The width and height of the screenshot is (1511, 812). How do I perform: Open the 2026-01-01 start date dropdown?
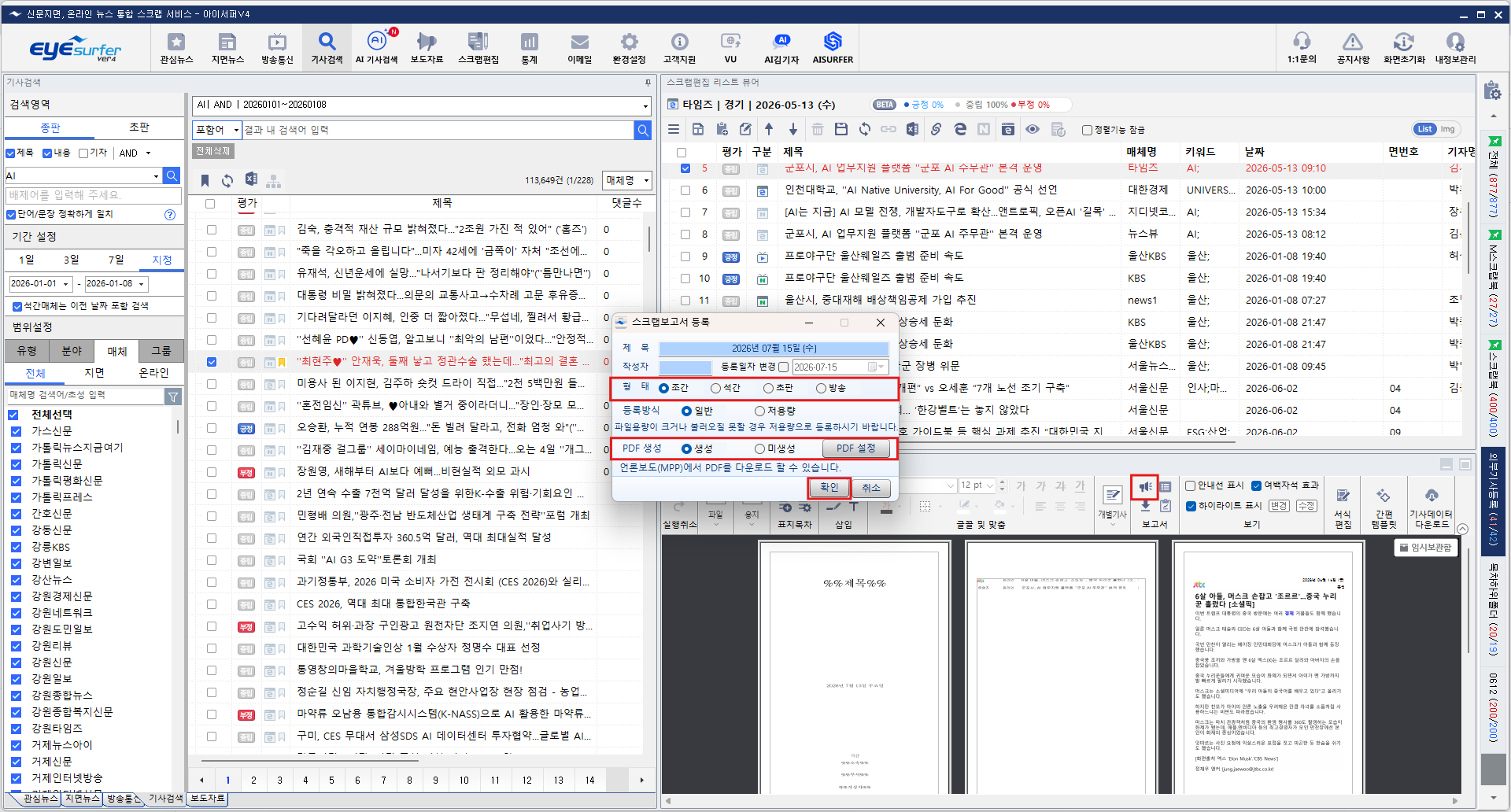coord(66,283)
